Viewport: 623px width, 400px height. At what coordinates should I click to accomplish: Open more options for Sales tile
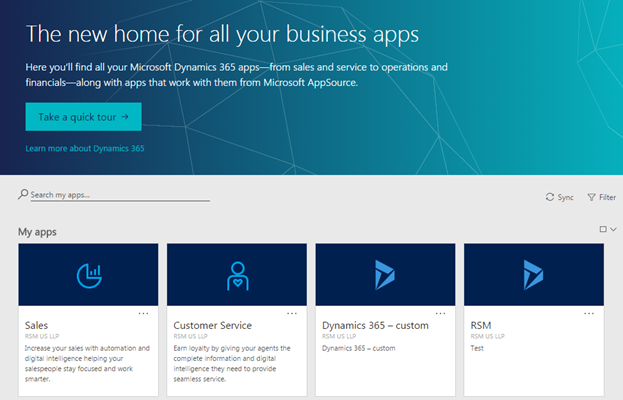coord(143,313)
